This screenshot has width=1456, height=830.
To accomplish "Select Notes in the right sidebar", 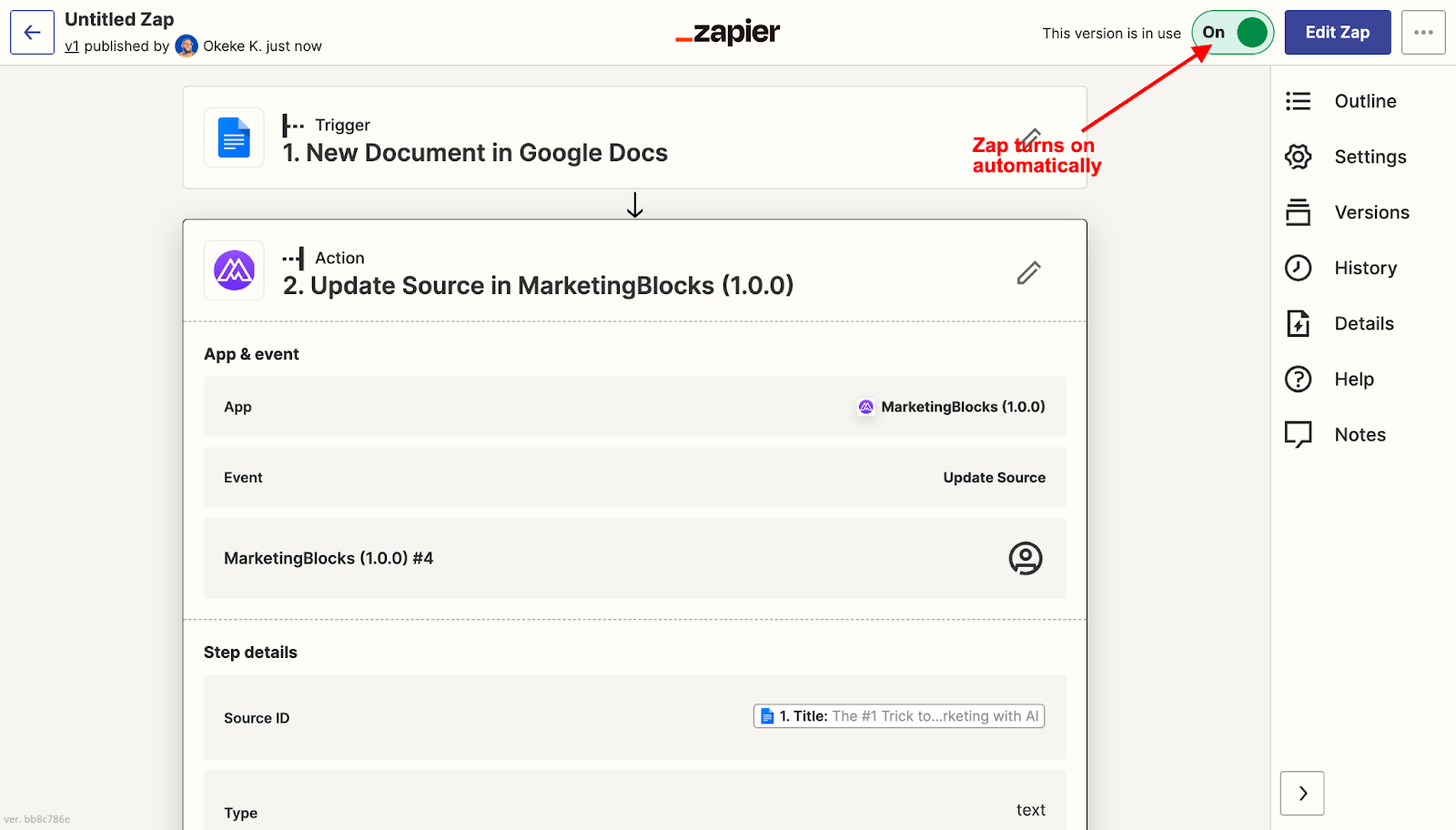I will [1360, 435].
